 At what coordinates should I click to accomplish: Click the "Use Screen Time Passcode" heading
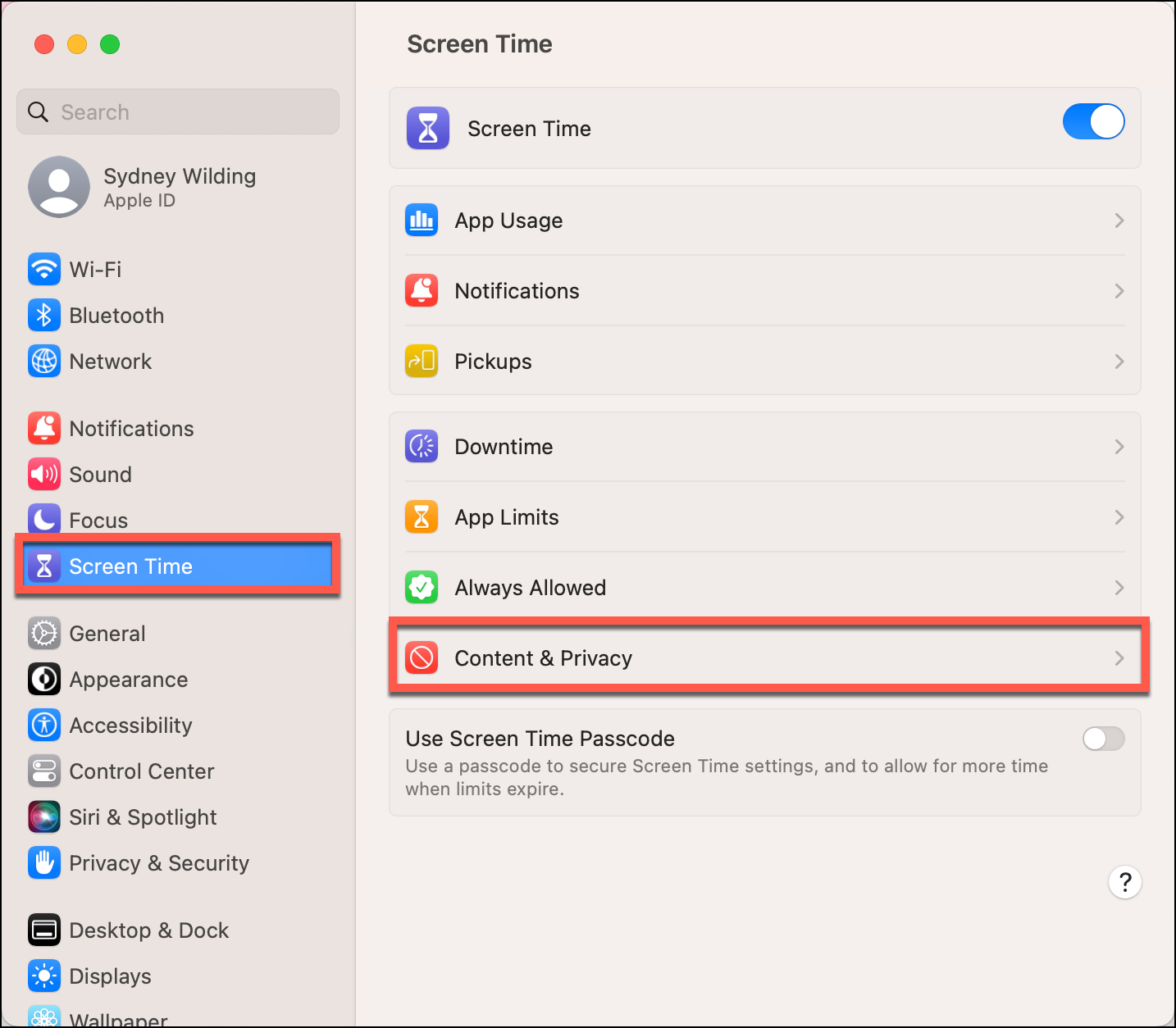coord(540,739)
